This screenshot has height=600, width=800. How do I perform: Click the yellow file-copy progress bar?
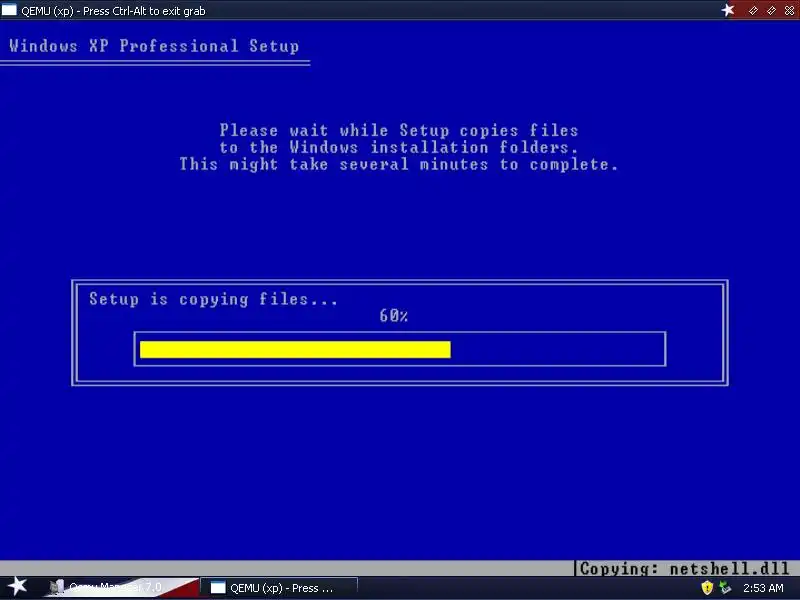[x=295, y=349]
